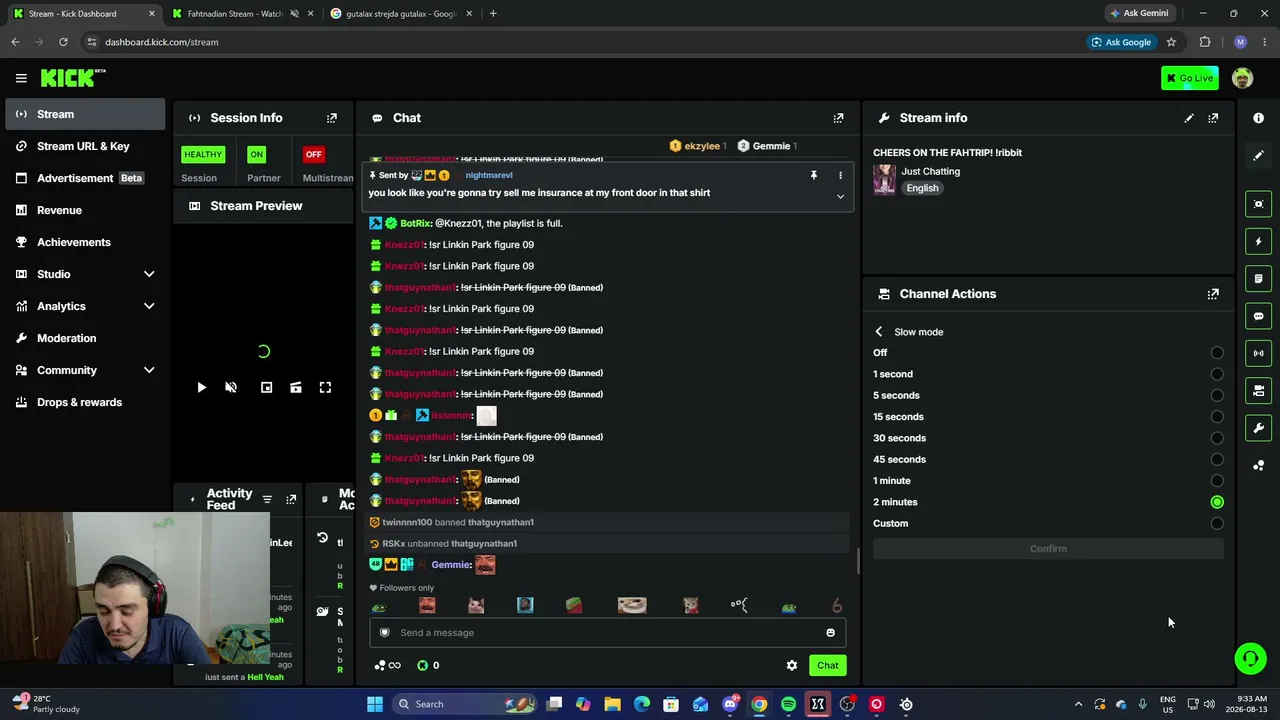Enter fullscreen on the stream preview
1280x720 pixels.
325,388
